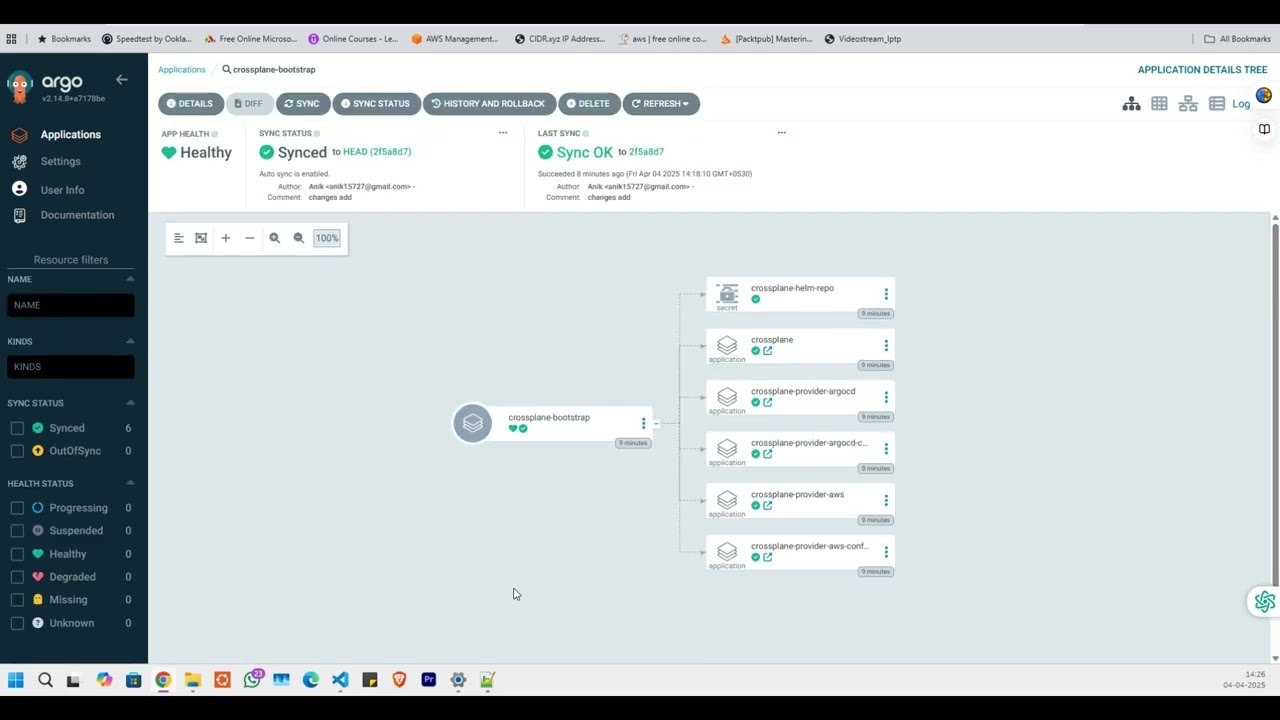Open Chrome from the Windows taskbar
Screen dimensions: 1280x720
pyautogui.click(x=163, y=680)
